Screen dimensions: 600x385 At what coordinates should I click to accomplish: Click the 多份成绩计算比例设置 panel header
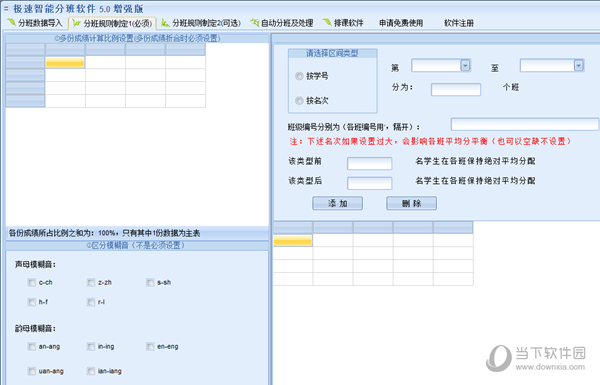(x=137, y=38)
